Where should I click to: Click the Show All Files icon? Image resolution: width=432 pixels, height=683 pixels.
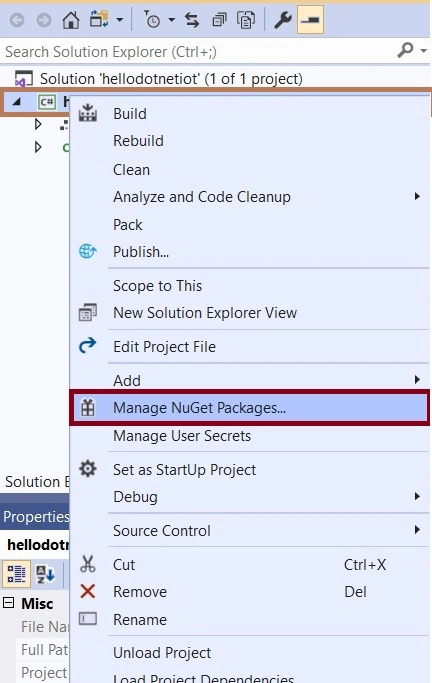[x=246, y=20]
